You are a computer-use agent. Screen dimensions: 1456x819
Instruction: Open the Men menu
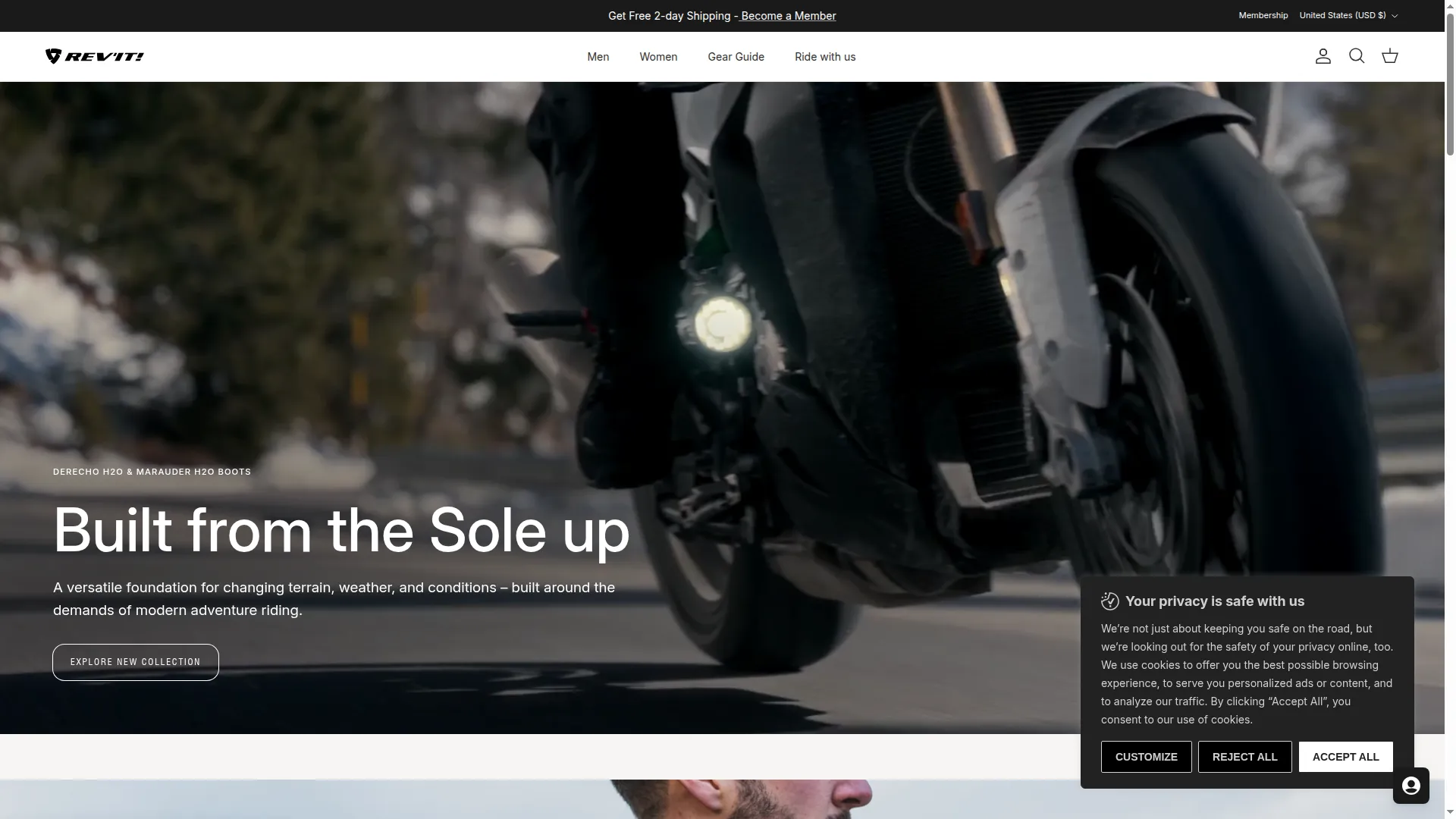[x=598, y=57]
